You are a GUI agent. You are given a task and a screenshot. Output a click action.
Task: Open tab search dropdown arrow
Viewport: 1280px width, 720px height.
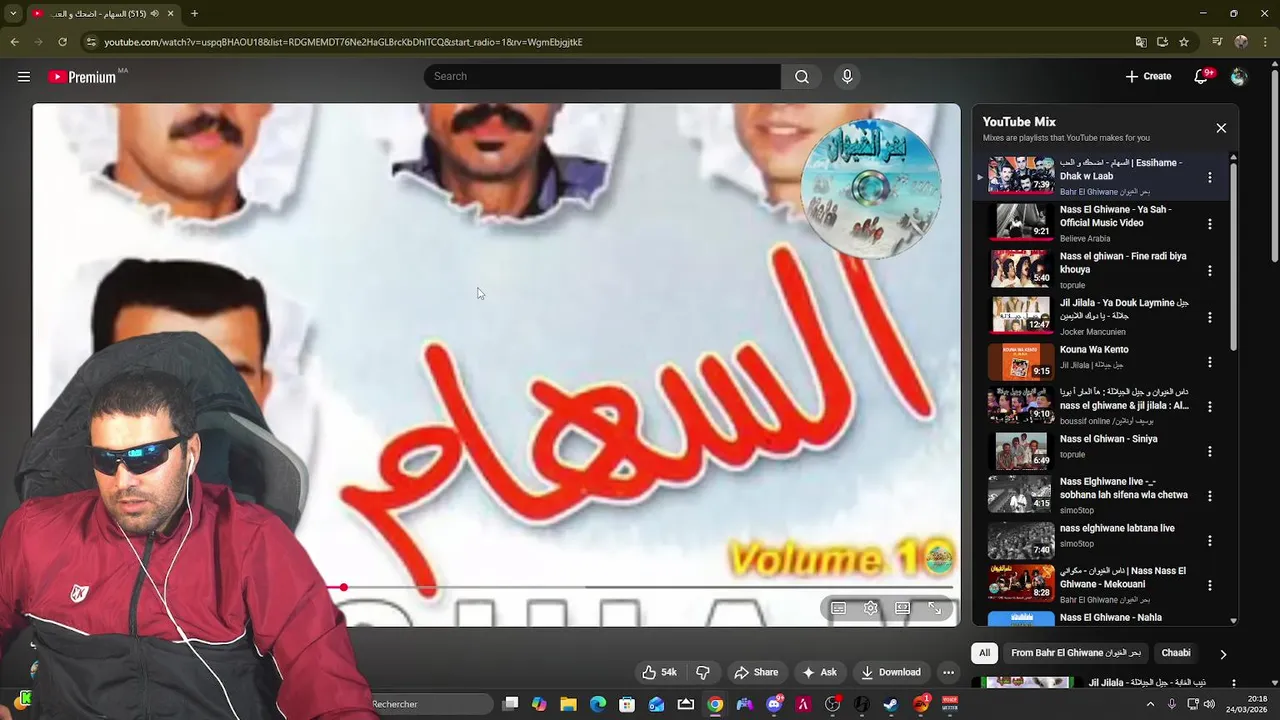click(x=13, y=14)
